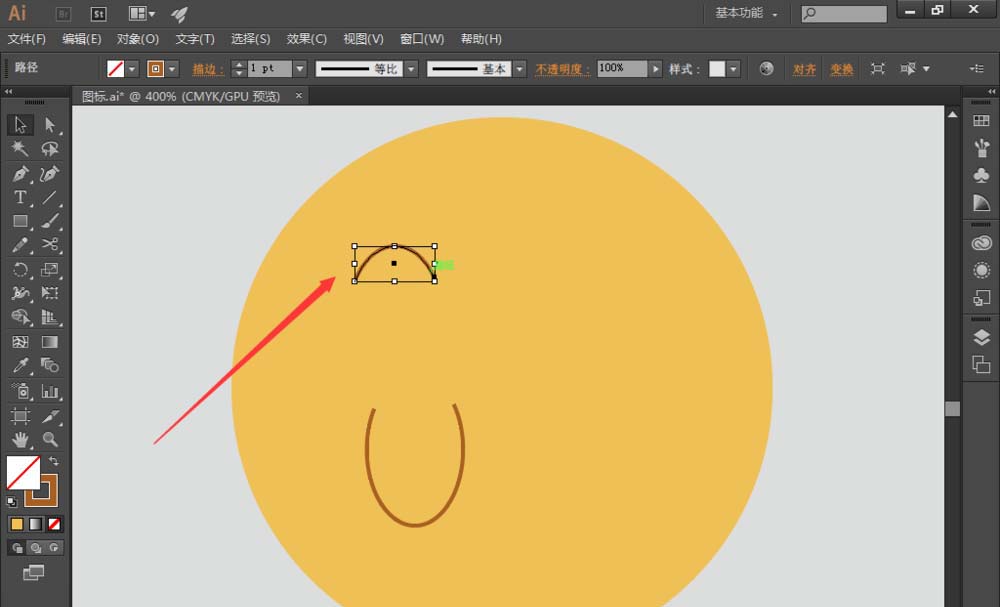Image resolution: width=1000 pixels, height=607 pixels.
Task: Pick the Magic Wand tool
Action: [x=20, y=149]
